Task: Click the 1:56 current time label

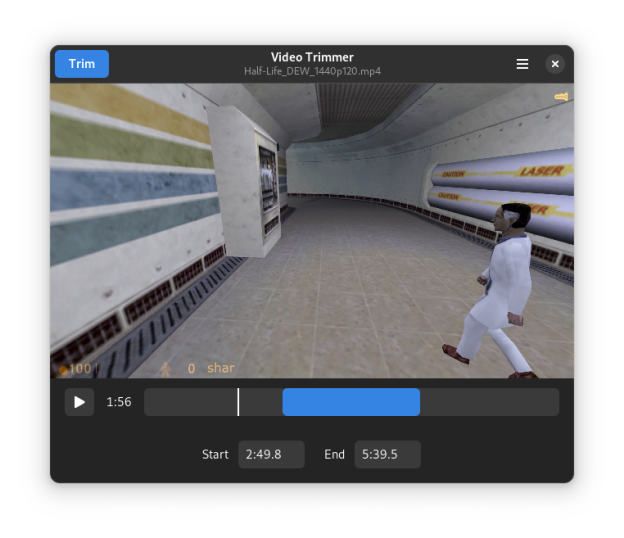Action: click(x=119, y=402)
